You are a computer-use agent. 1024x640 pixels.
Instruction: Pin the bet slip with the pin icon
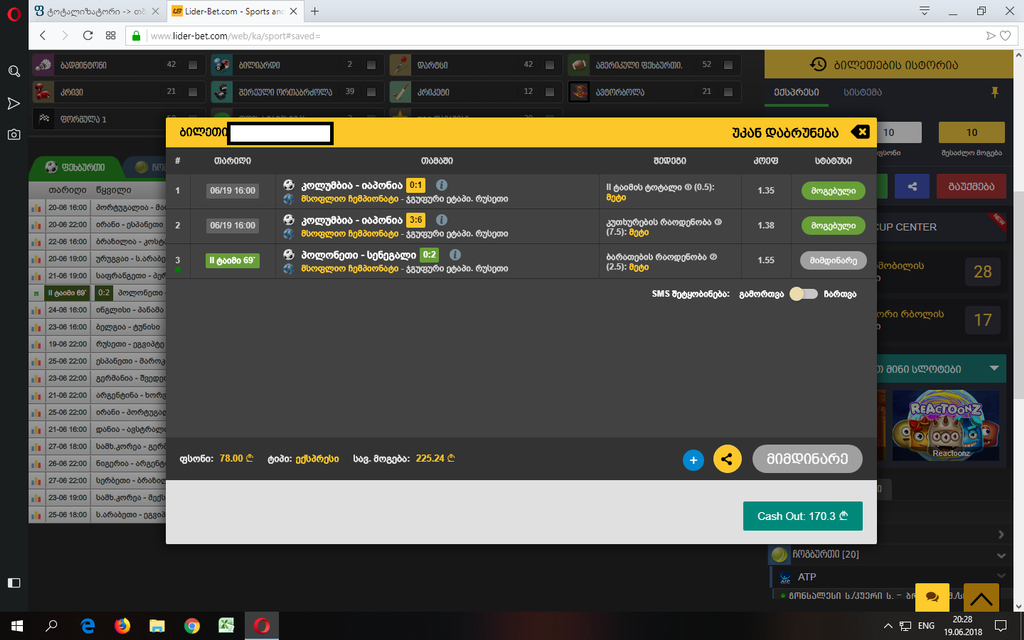995,93
